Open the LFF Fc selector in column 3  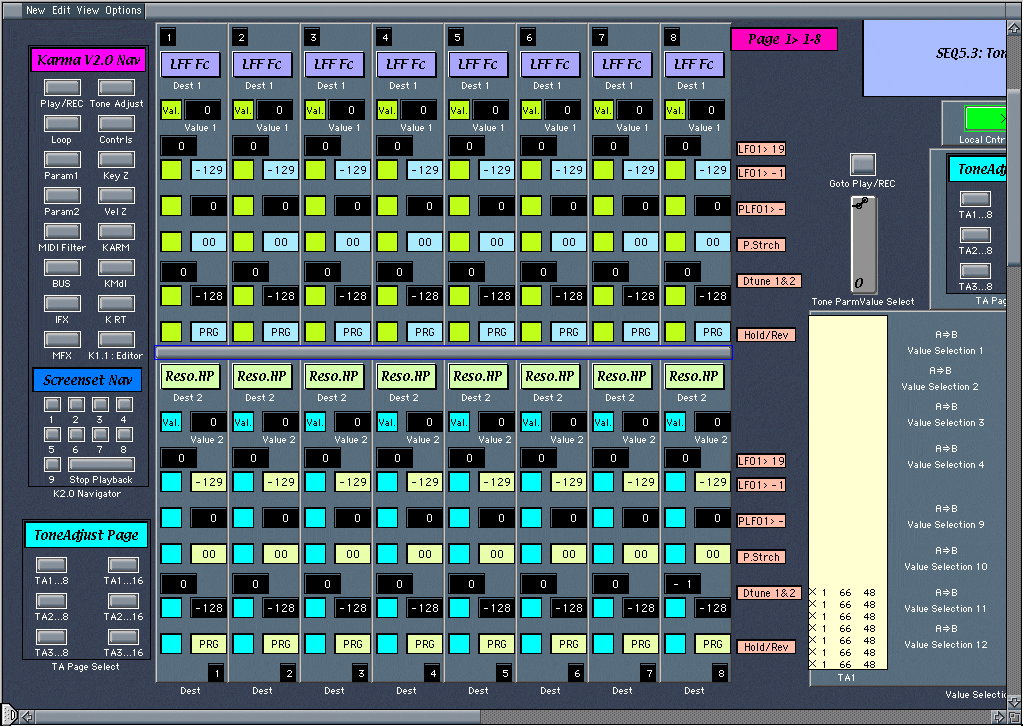pyautogui.click(x=333, y=65)
